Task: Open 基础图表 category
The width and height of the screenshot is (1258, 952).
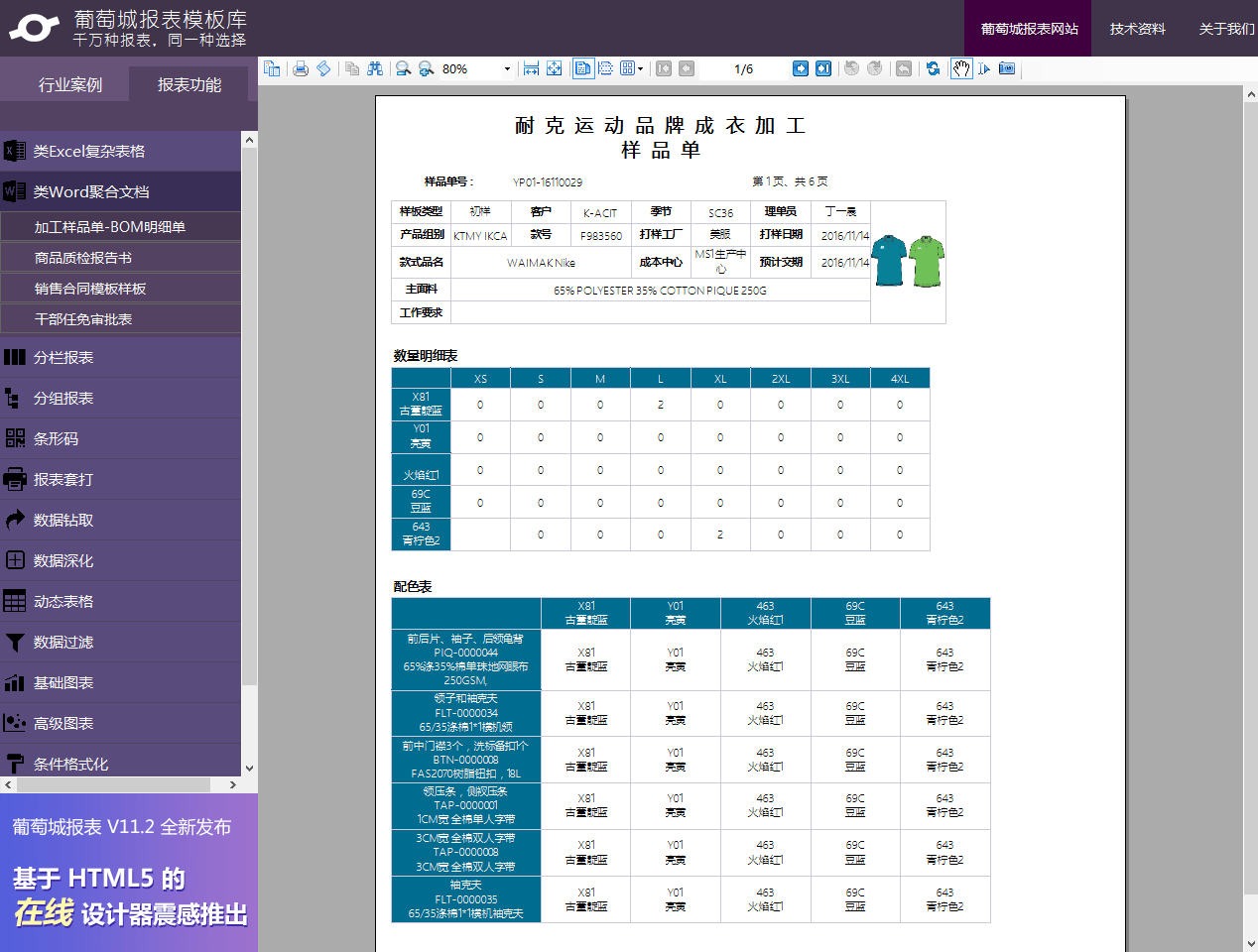Action: point(120,682)
